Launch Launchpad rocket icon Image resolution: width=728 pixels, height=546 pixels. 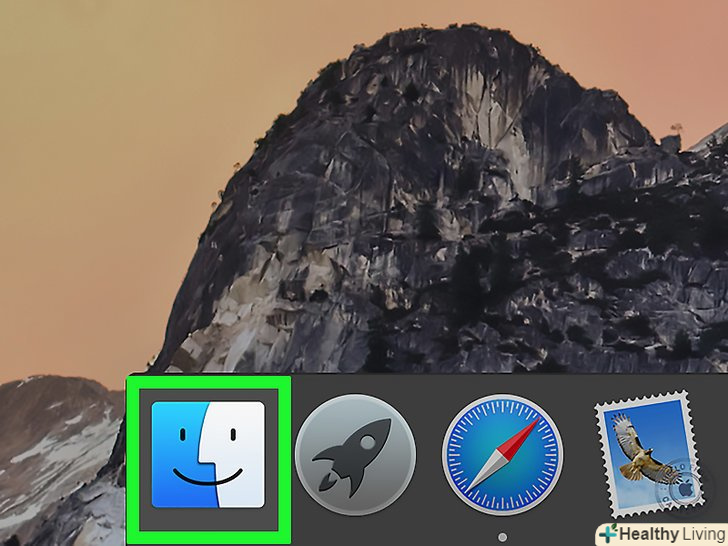pos(355,455)
